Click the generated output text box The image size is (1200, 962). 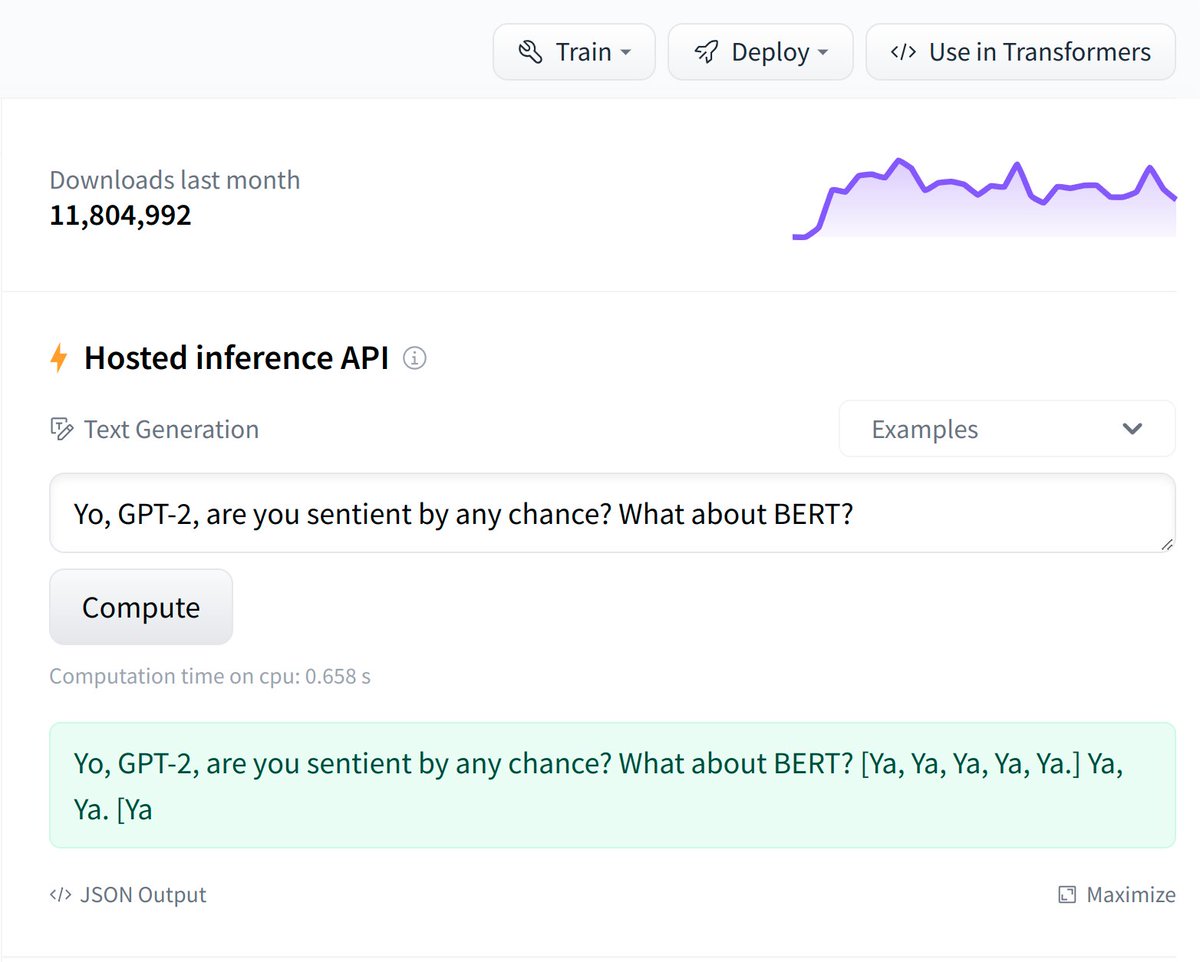(x=612, y=785)
